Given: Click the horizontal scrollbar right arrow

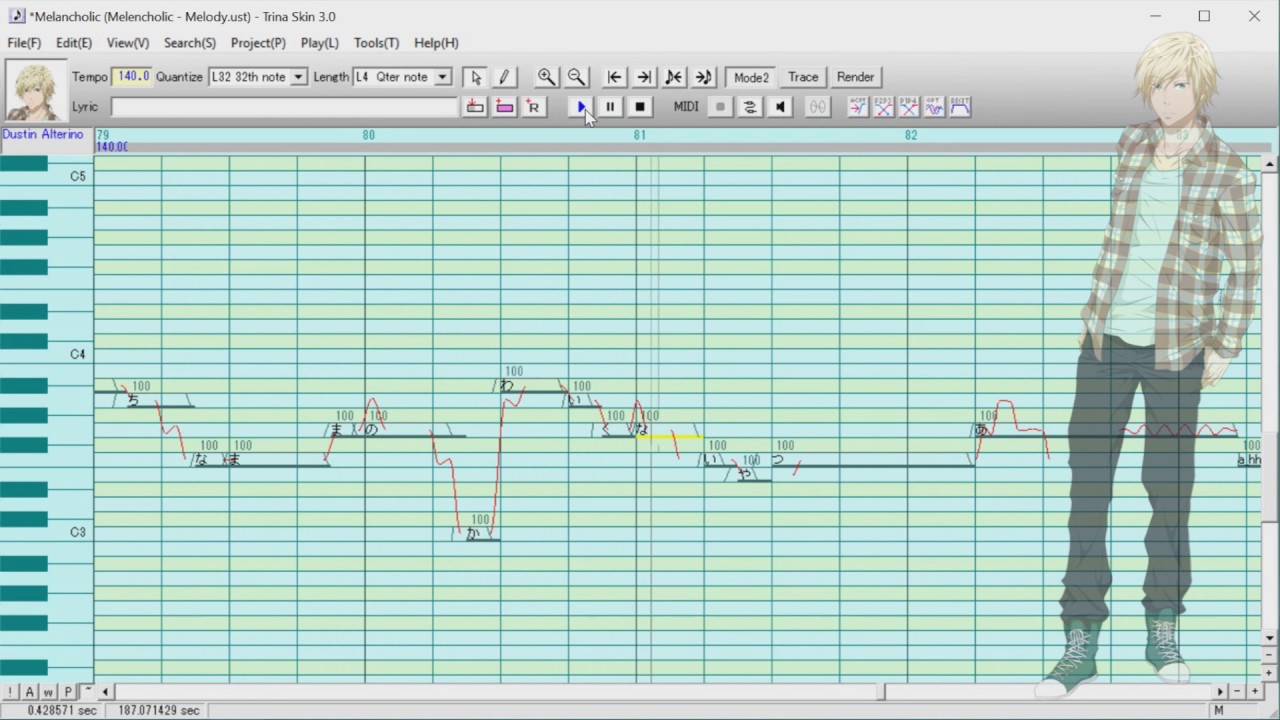Looking at the screenshot, I should (x=1219, y=691).
